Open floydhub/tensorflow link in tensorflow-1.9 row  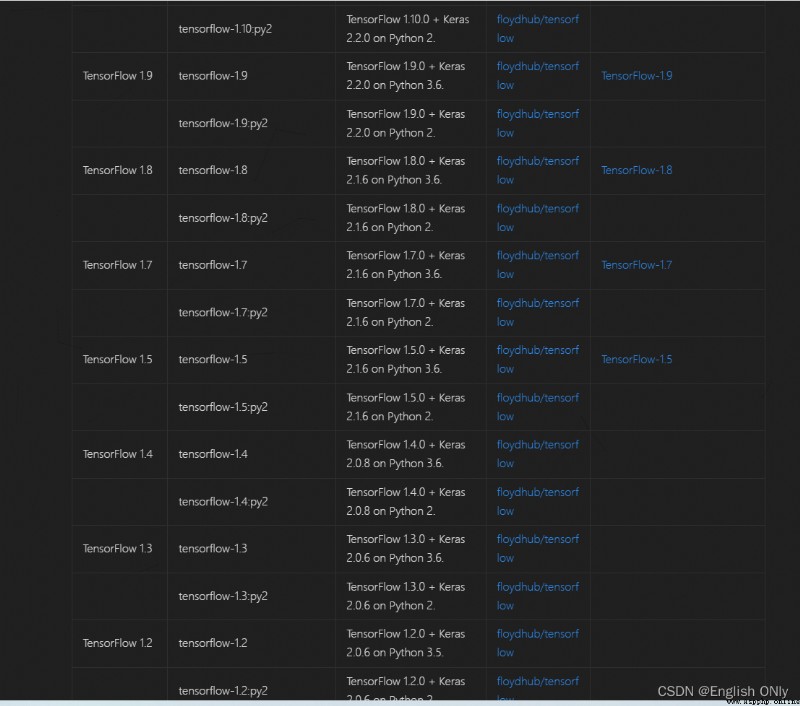pos(538,75)
